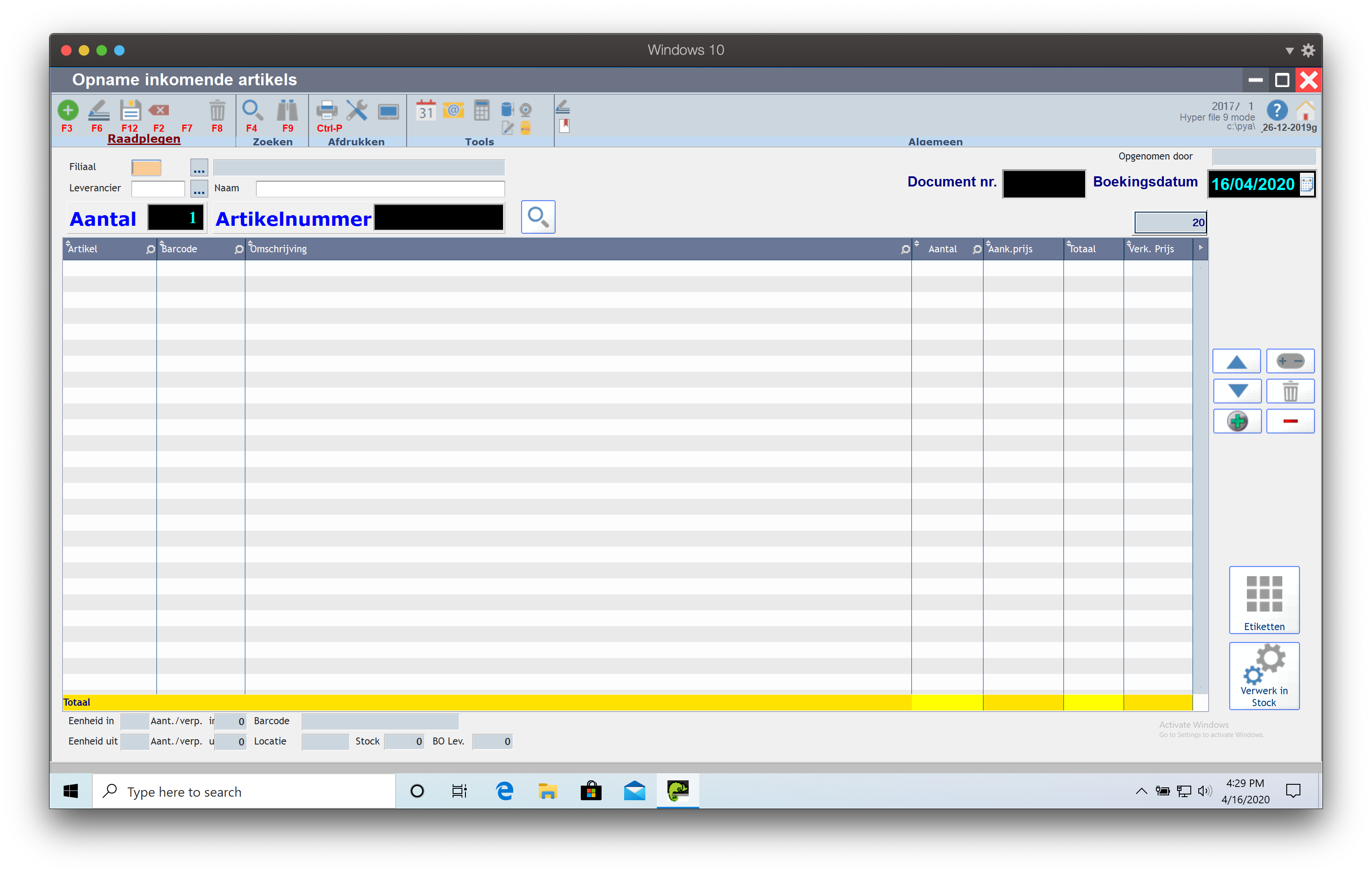Open the calendar 31 tool icon
The width and height of the screenshot is (1372, 874).
tap(426, 110)
